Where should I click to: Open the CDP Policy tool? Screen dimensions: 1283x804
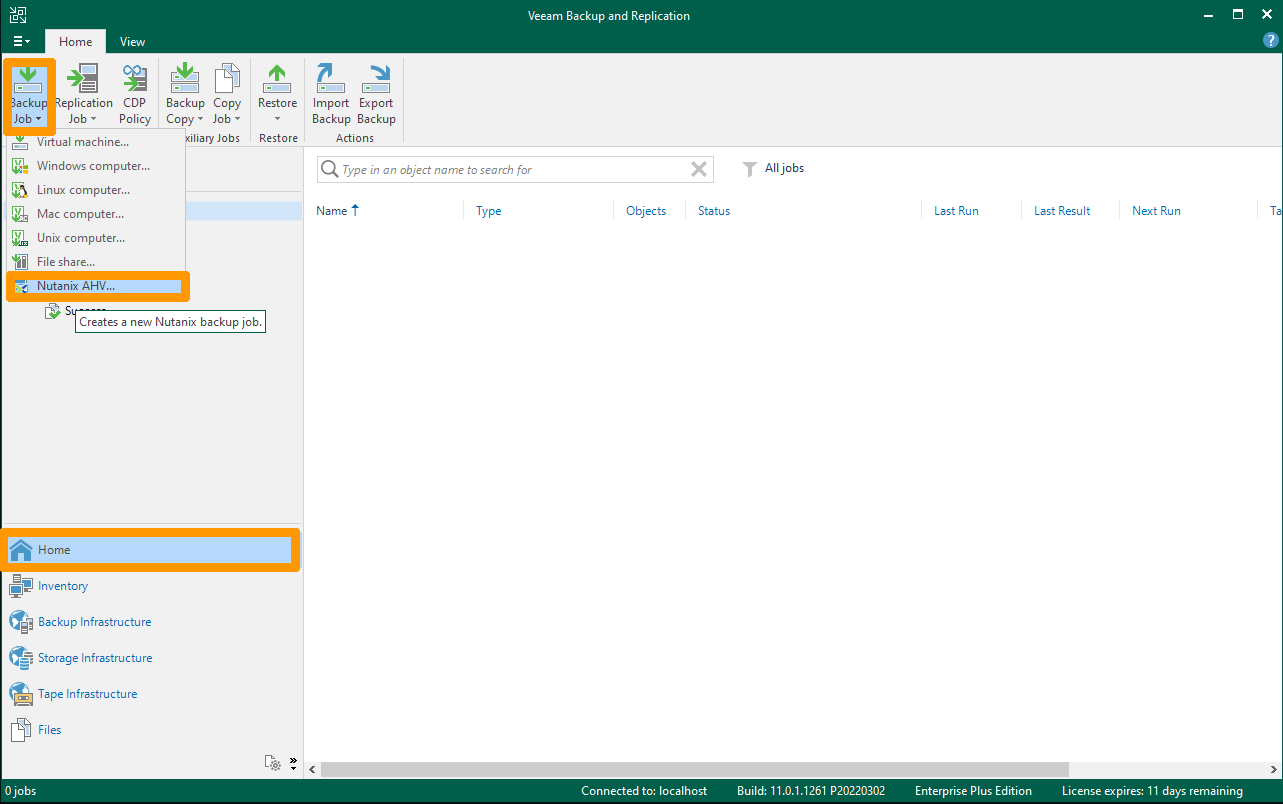click(x=134, y=90)
